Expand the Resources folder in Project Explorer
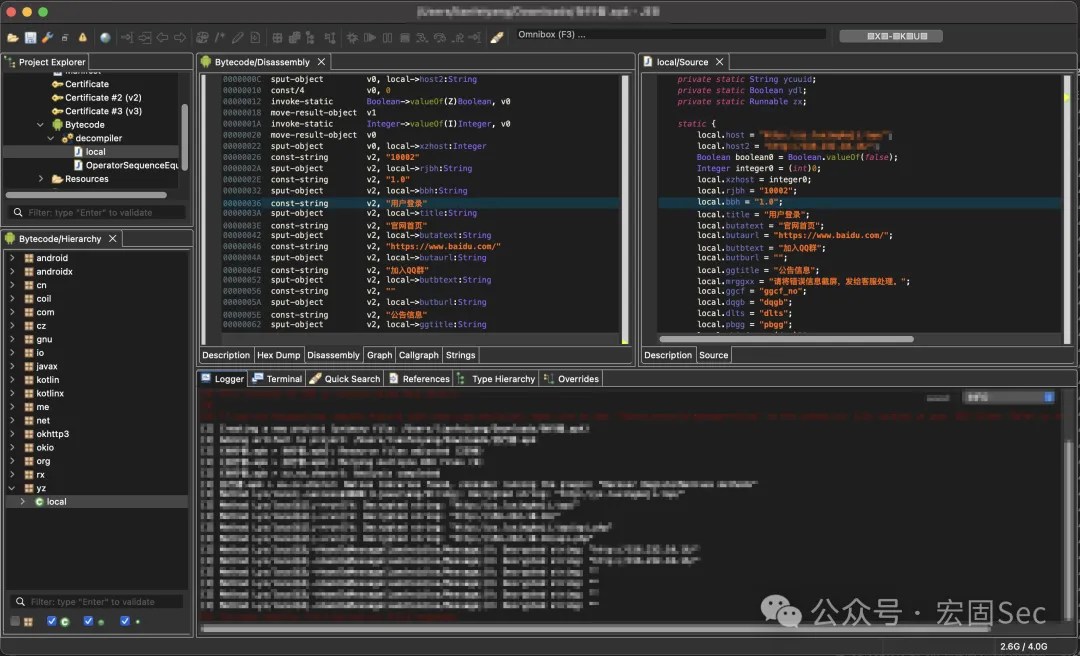The width and height of the screenshot is (1080, 656). pyautogui.click(x=41, y=178)
